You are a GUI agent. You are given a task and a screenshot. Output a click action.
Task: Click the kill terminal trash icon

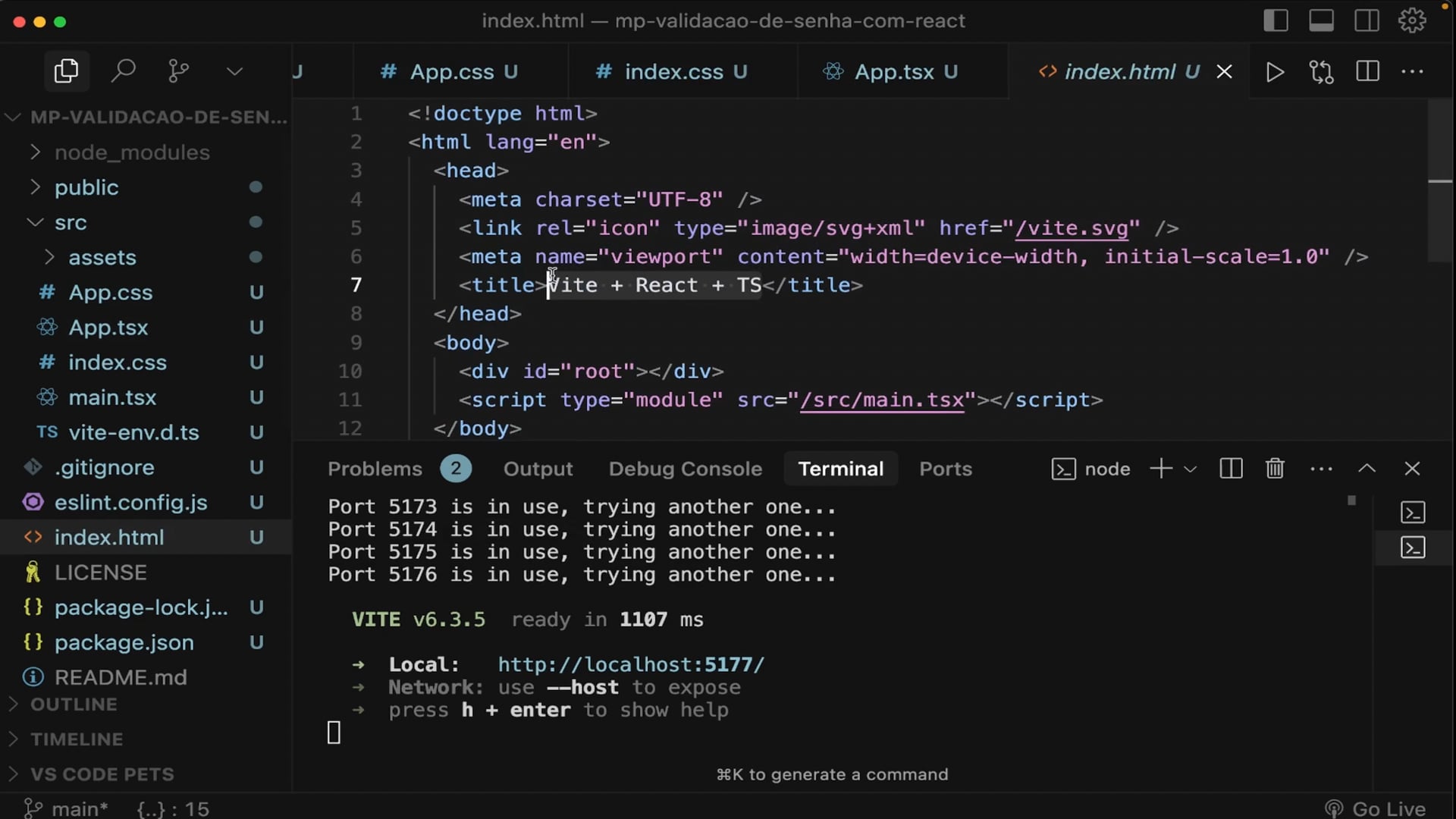(1275, 469)
